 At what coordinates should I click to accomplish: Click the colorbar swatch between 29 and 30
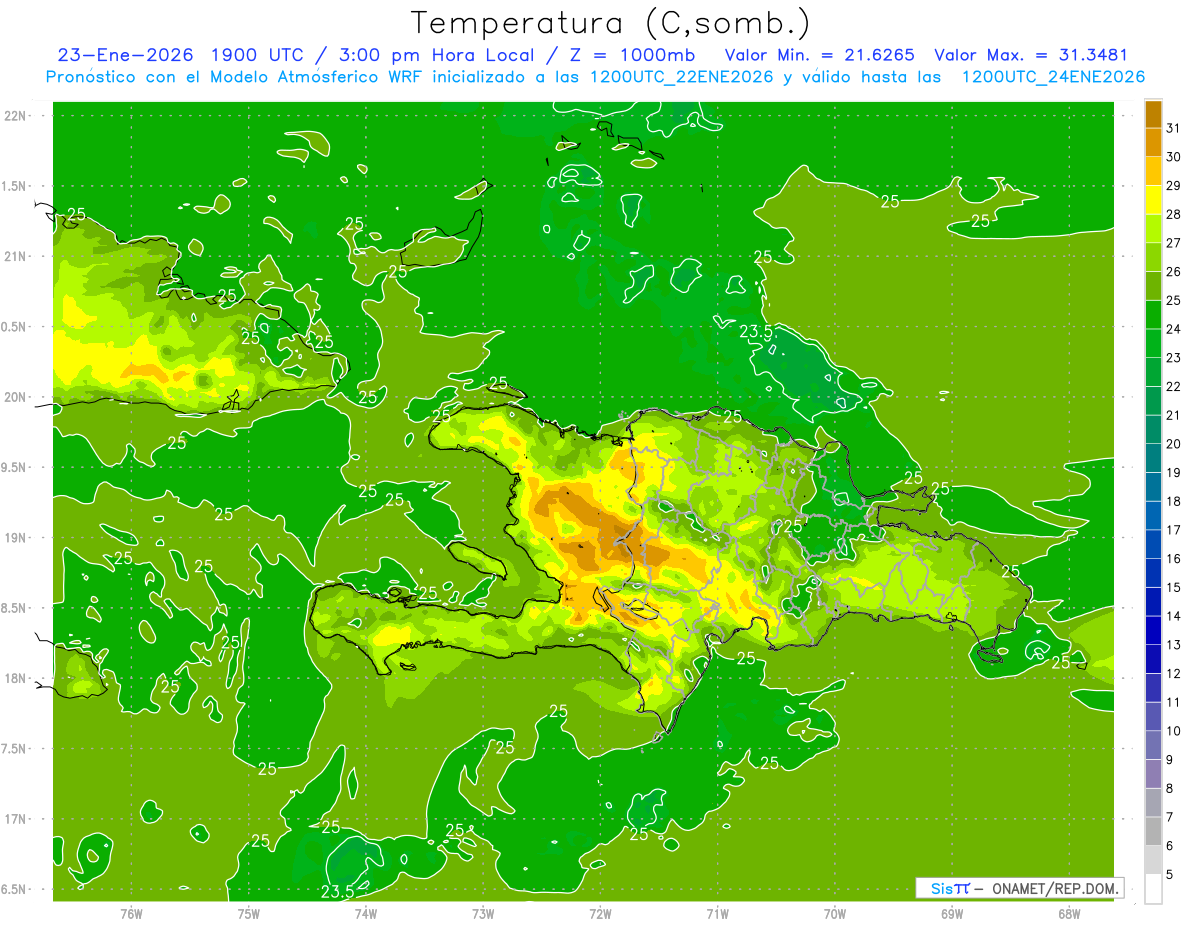[x=1153, y=171]
